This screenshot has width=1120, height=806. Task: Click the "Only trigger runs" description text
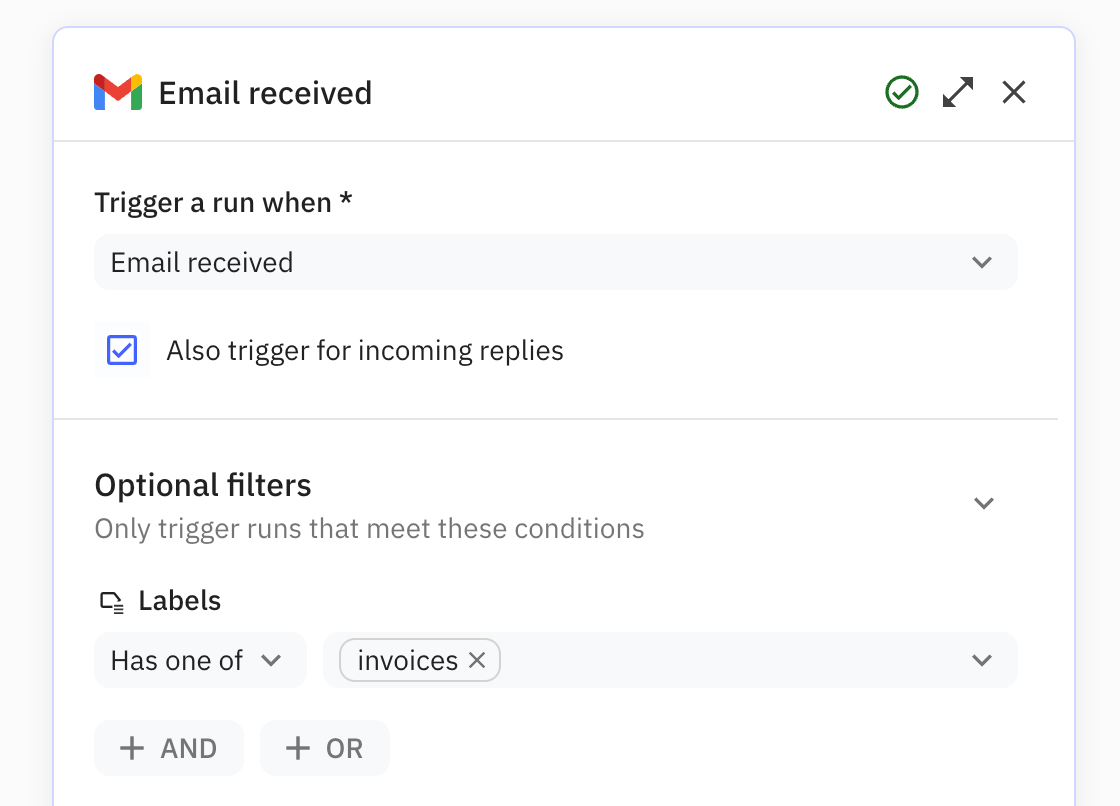click(x=369, y=528)
